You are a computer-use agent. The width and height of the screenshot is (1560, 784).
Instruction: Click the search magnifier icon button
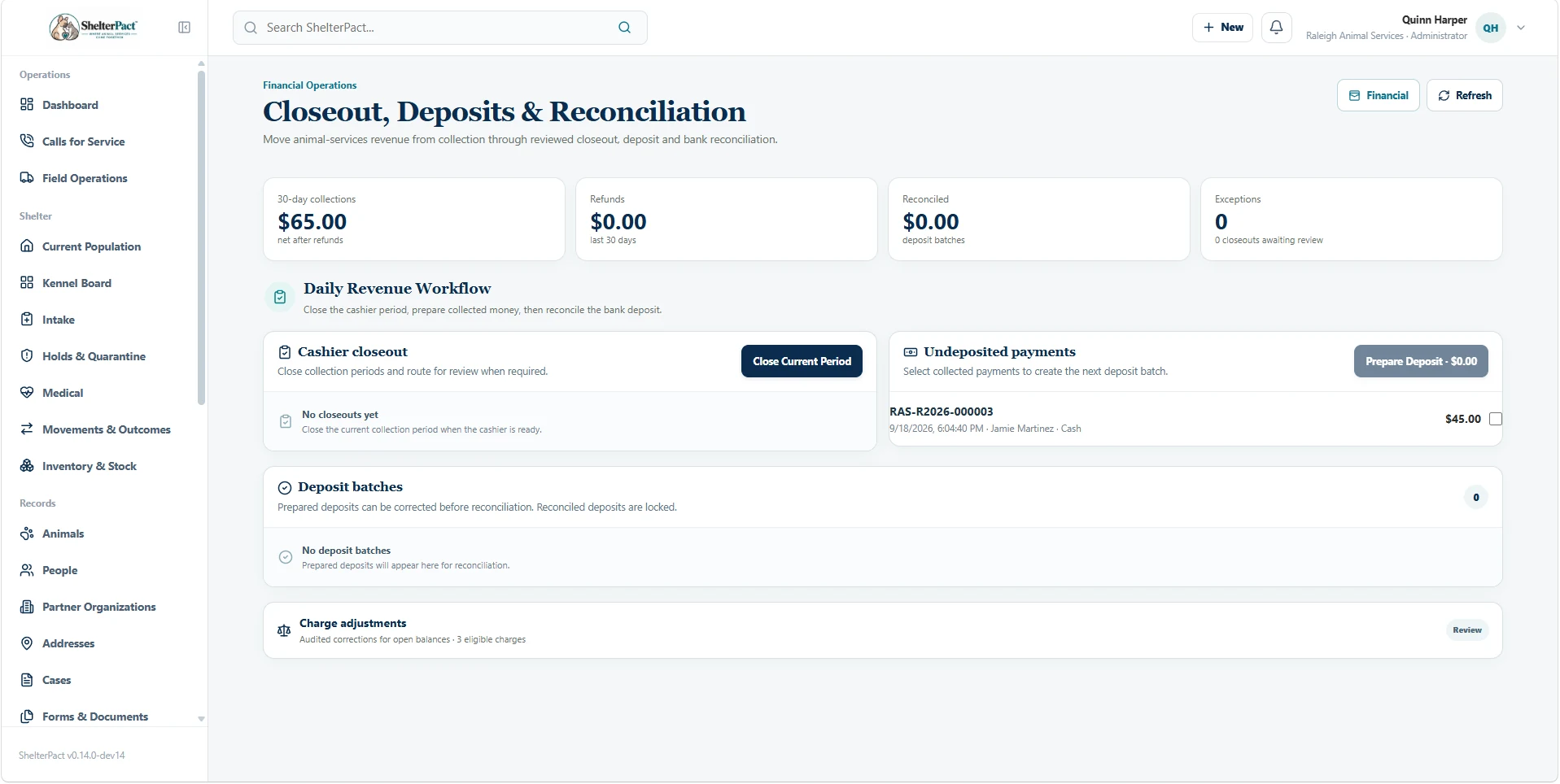pos(624,28)
